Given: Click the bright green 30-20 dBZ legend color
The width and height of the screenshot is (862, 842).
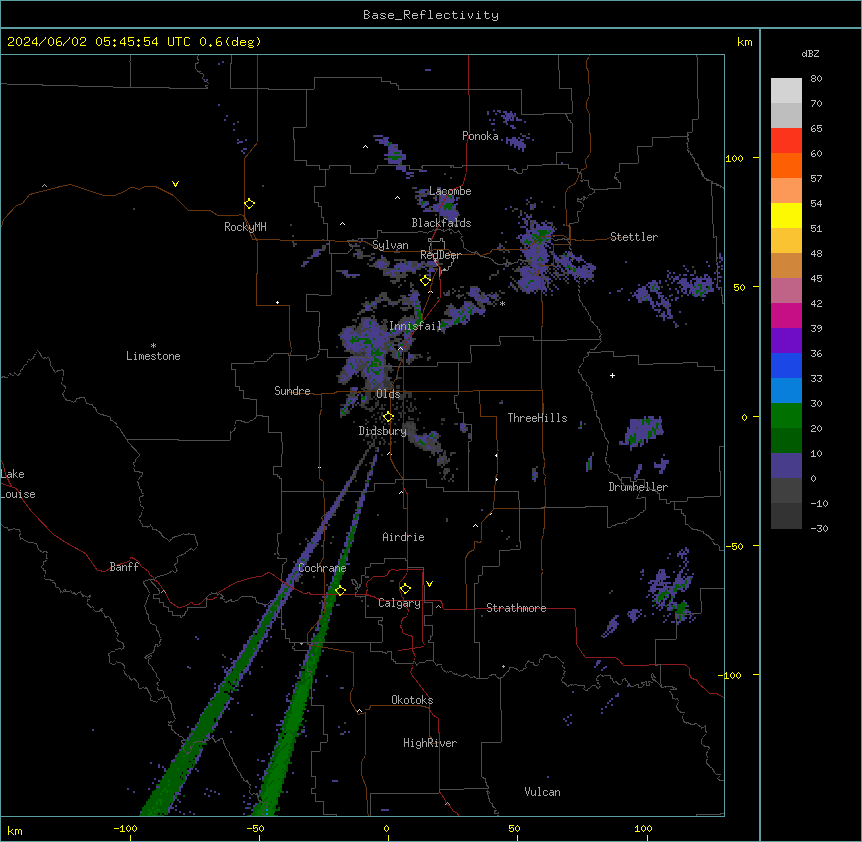Looking at the screenshot, I should [x=786, y=416].
